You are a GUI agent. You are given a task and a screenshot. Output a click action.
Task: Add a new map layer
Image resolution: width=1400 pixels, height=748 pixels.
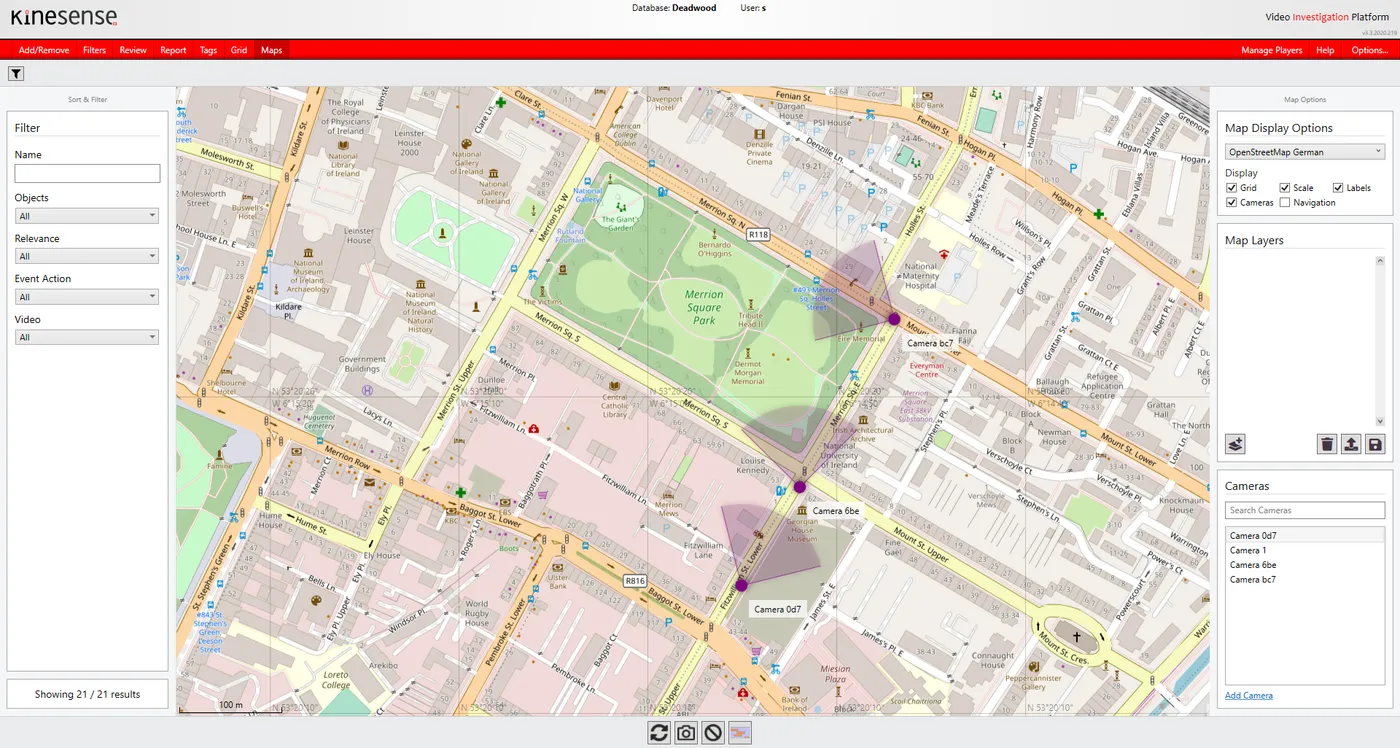coord(1235,444)
